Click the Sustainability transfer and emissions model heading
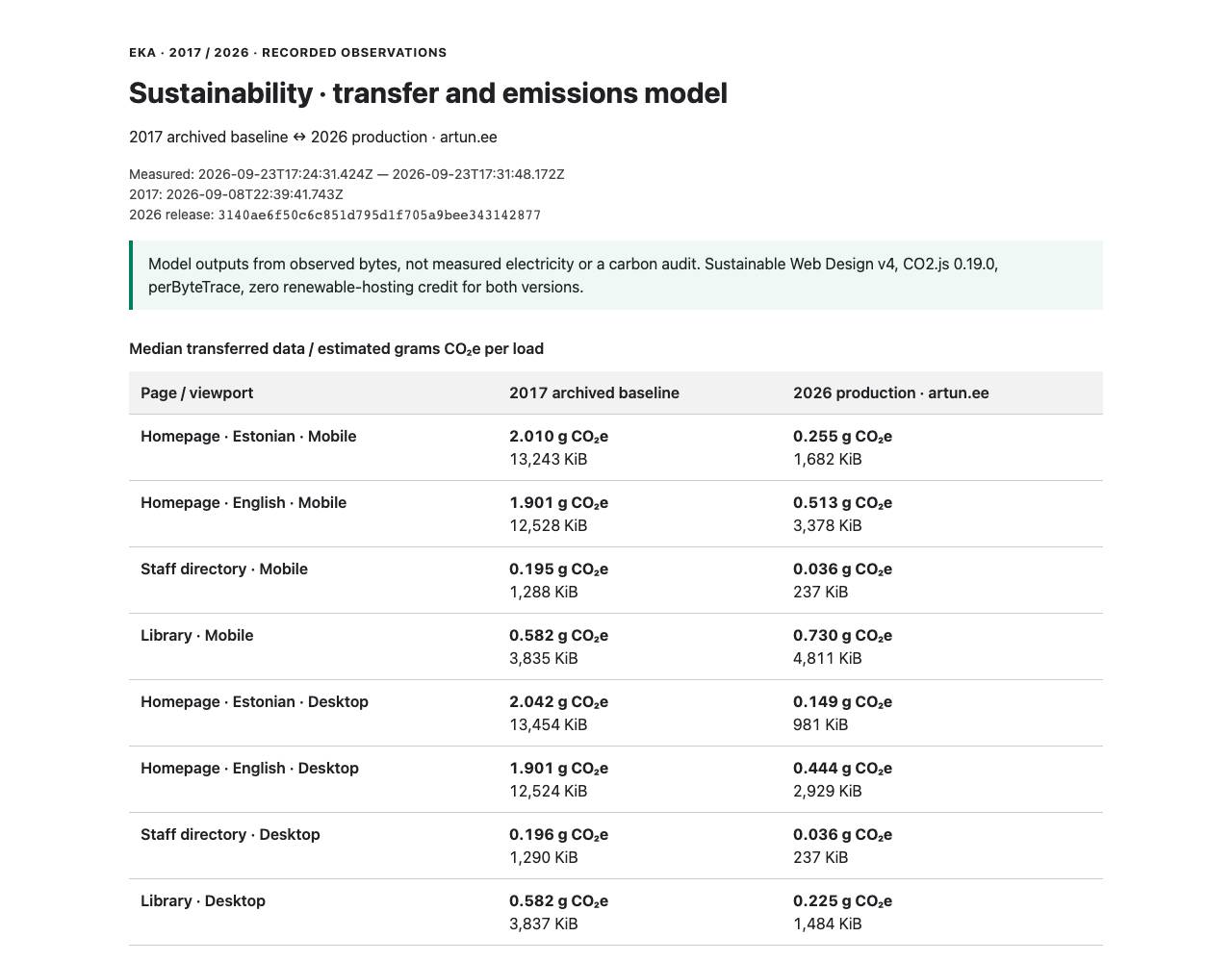The height and width of the screenshot is (962, 1232). point(428,93)
